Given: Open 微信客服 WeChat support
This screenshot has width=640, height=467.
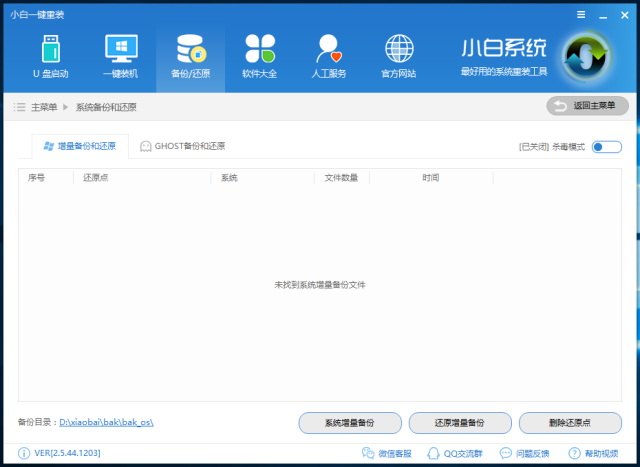Looking at the screenshot, I should pyautogui.click(x=387, y=454).
